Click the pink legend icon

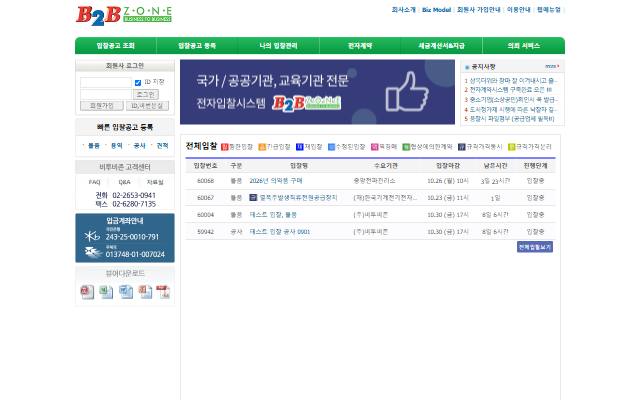tap(374, 147)
